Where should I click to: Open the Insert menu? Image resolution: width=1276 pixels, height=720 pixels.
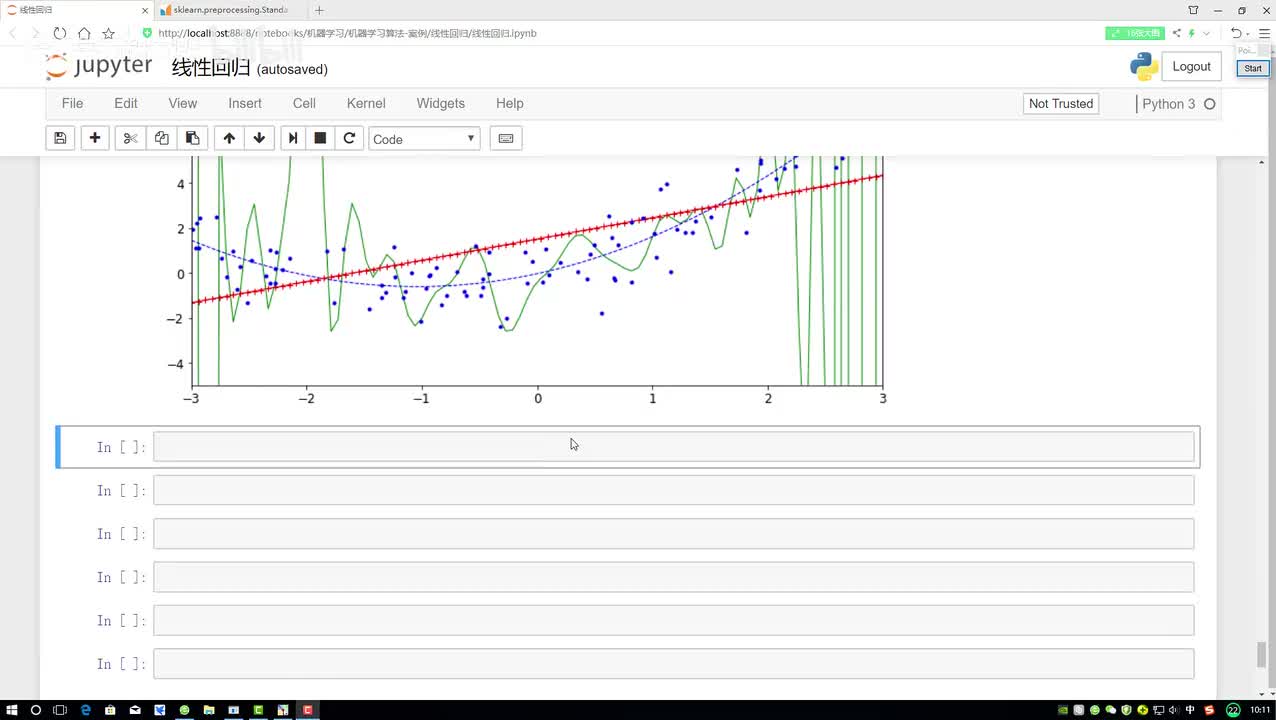point(245,103)
